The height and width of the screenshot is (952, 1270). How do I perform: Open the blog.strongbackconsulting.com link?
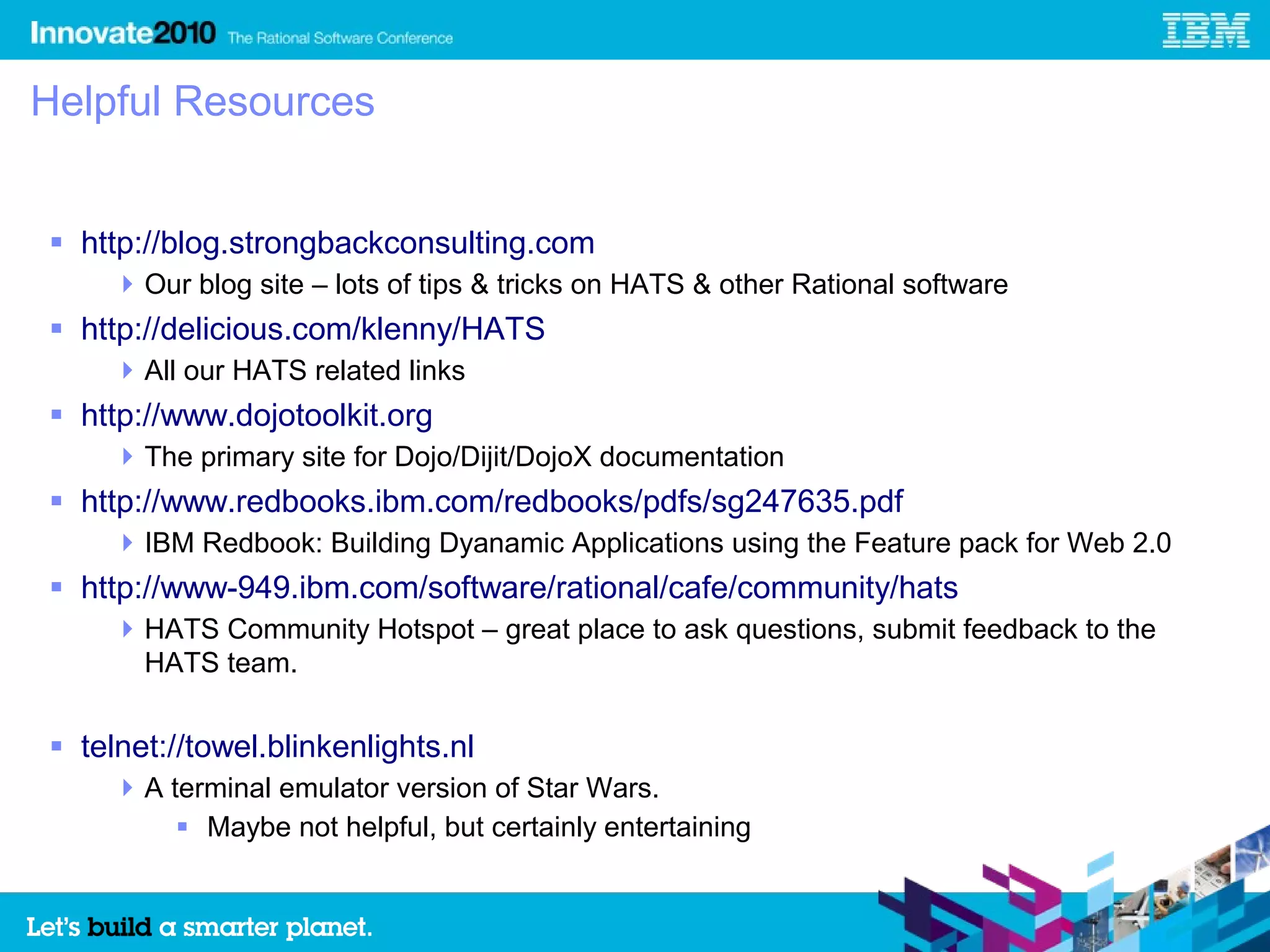(x=338, y=243)
